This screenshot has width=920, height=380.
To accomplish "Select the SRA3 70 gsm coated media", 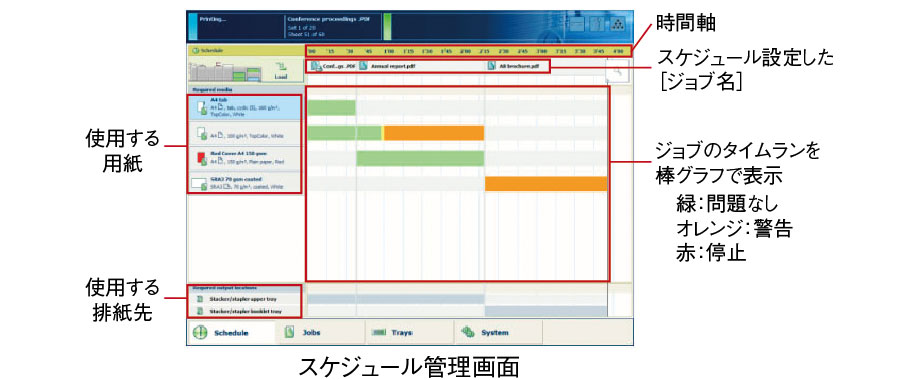I will tap(245, 182).
